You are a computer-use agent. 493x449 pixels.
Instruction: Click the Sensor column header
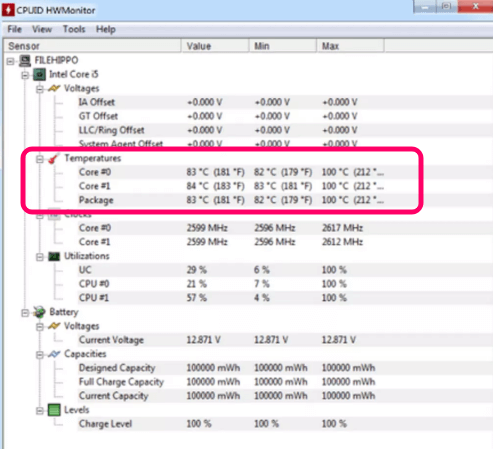pyautogui.click(x=92, y=46)
